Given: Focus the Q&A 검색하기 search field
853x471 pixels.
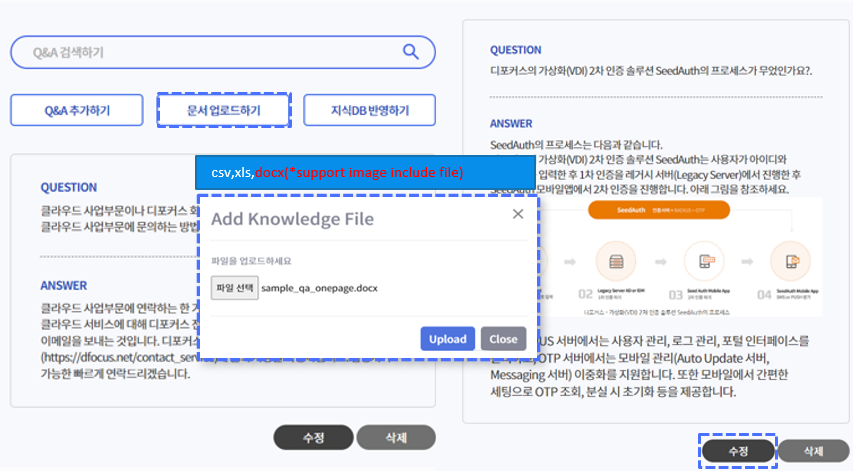Looking at the screenshot, I should click(x=222, y=52).
